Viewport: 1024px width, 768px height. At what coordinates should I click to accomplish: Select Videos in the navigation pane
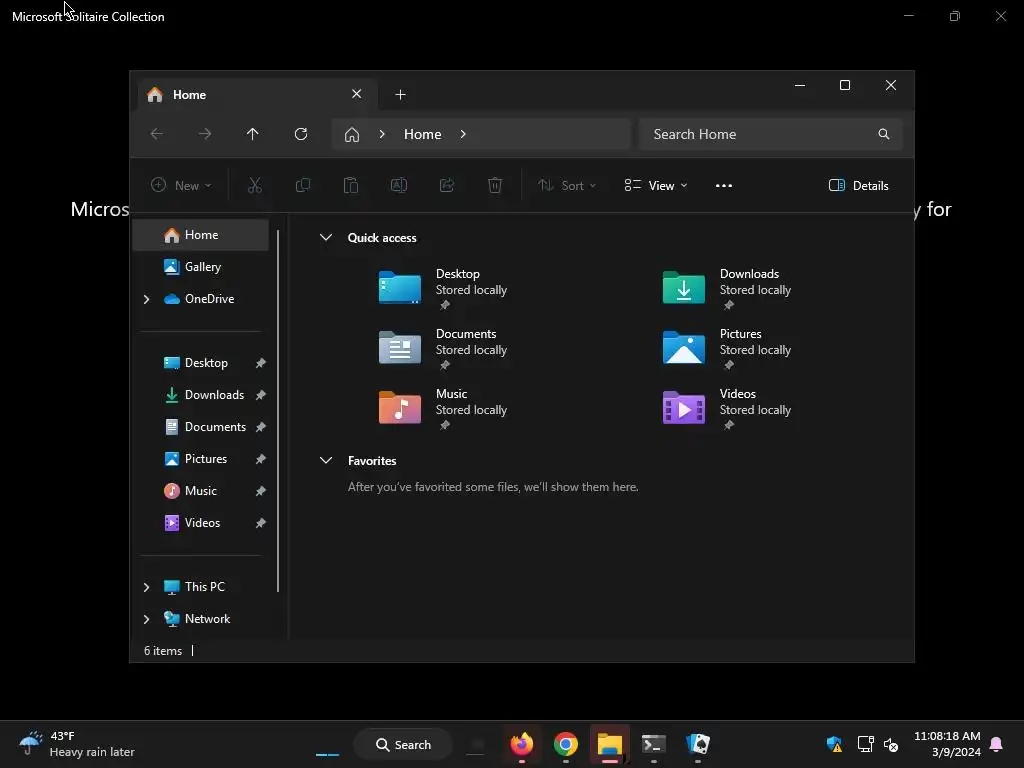200,523
